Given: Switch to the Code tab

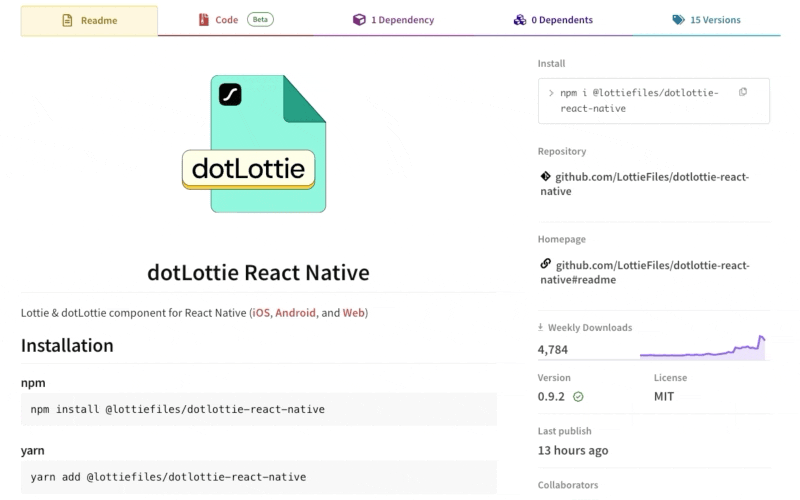Looking at the screenshot, I should pyautogui.click(x=236, y=20).
